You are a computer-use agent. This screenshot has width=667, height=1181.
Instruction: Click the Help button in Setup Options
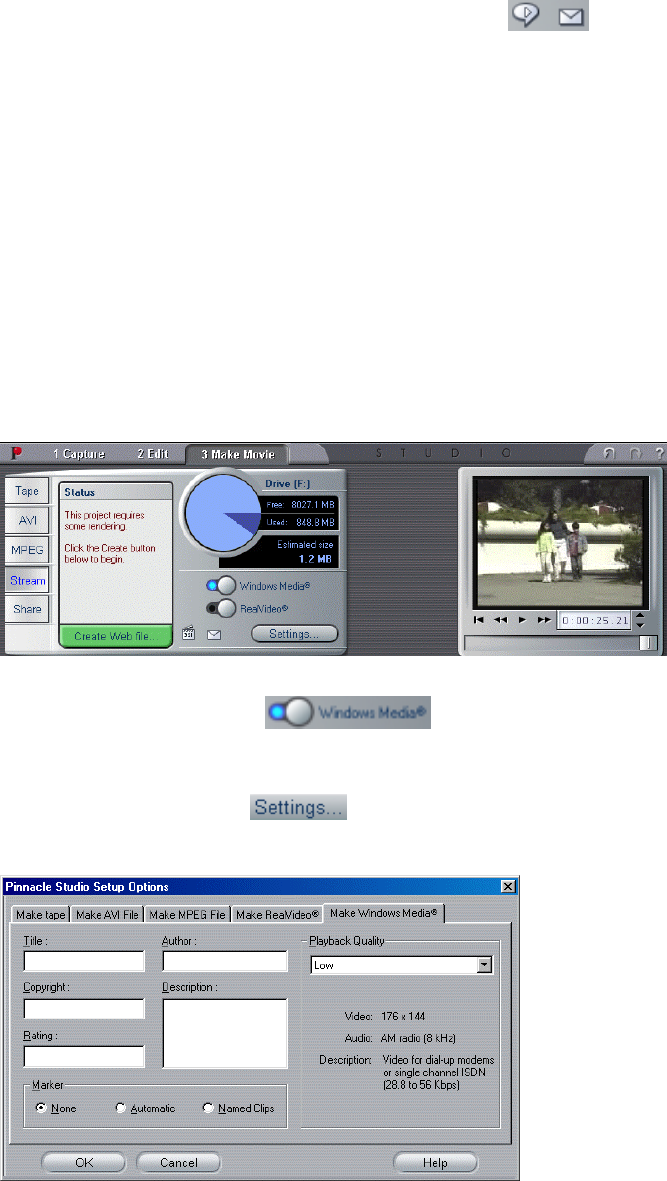tap(435, 1162)
